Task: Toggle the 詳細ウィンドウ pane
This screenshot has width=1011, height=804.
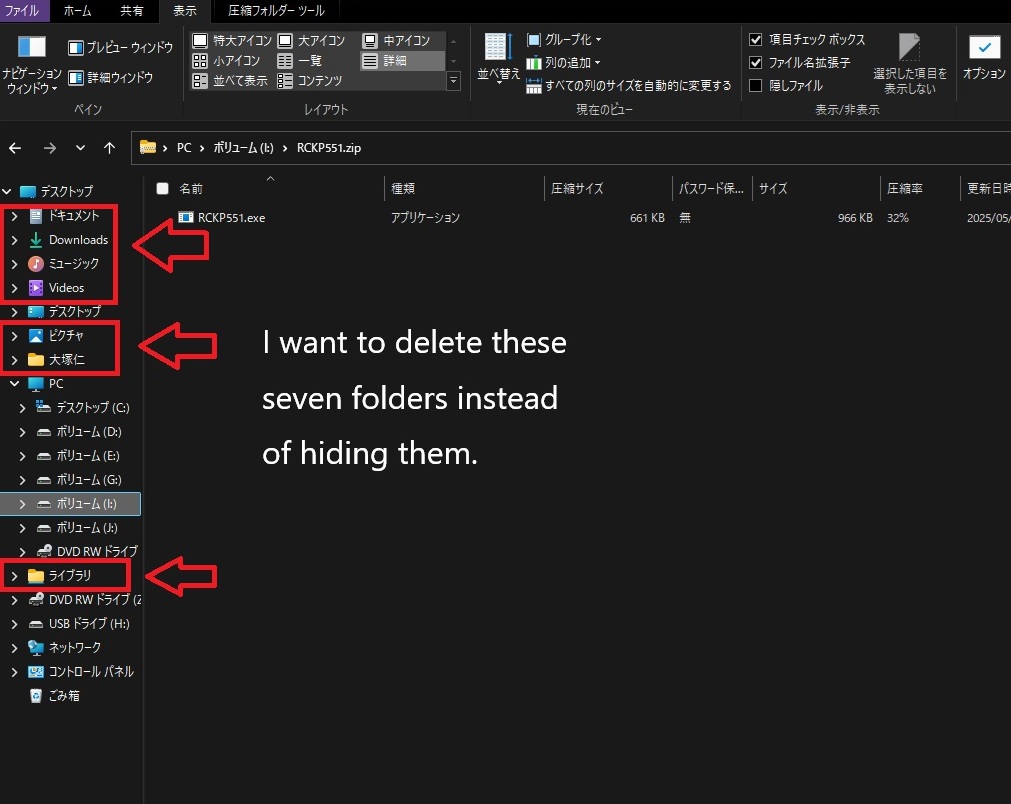Action: point(111,77)
